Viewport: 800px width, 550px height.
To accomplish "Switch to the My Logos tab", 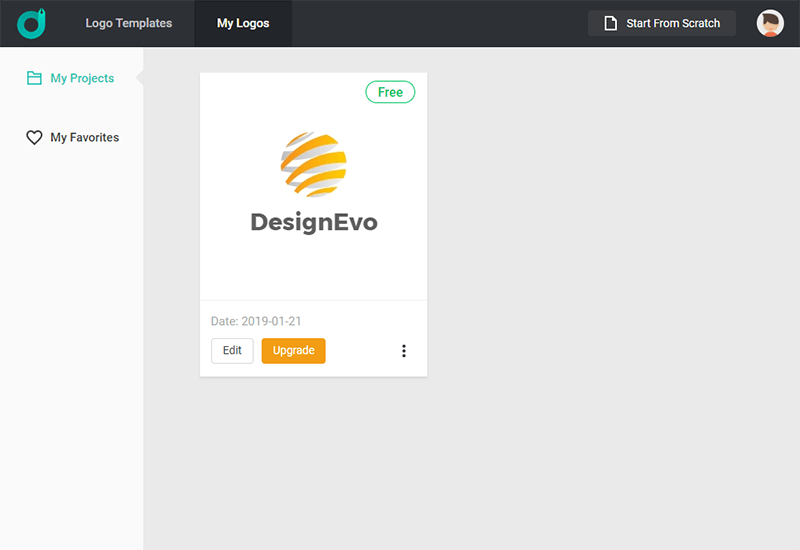I will tap(243, 23).
